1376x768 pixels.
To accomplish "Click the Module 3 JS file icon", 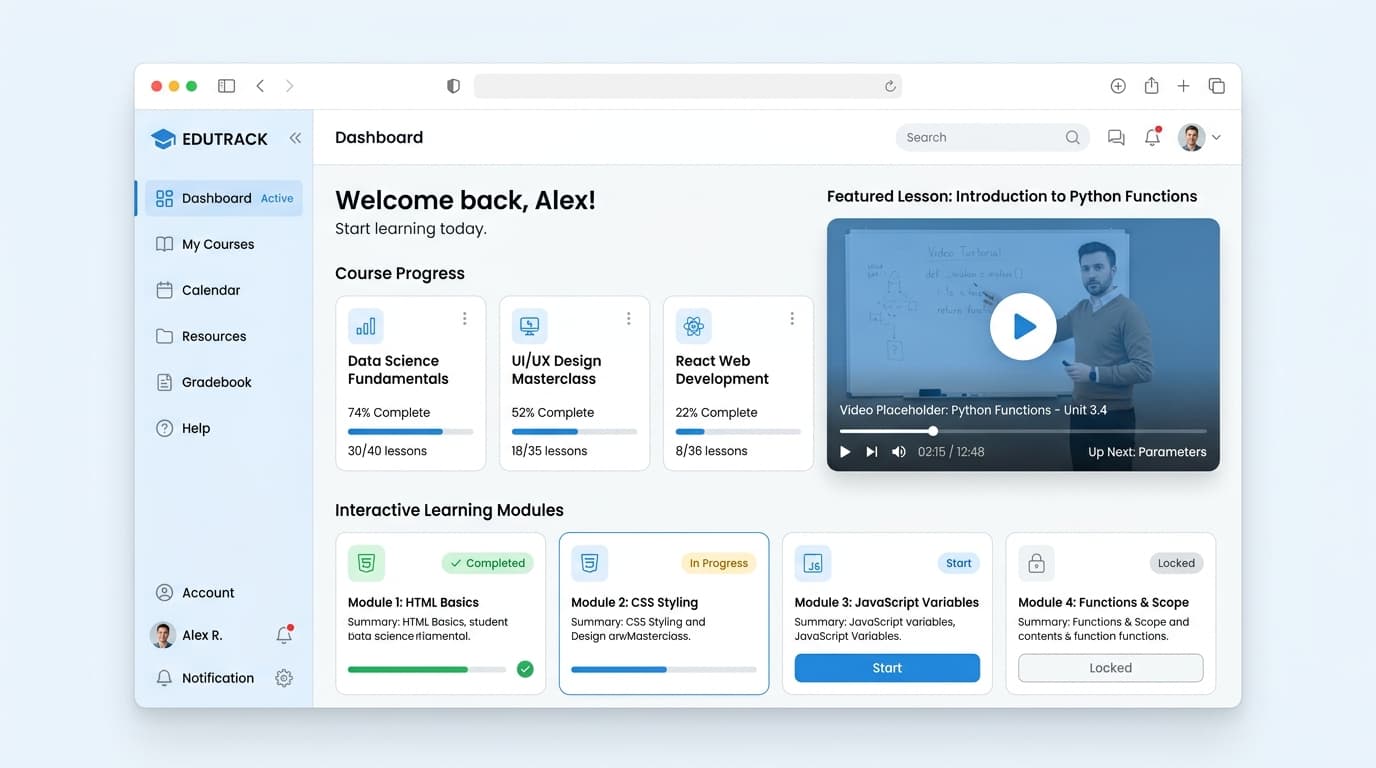I will tap(813, 564).
